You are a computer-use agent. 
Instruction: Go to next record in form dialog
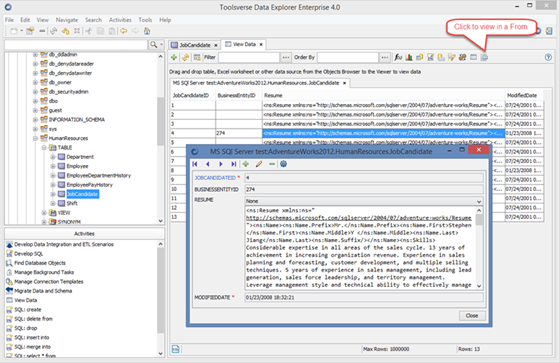pyautogui.click(x=220, y=164)
